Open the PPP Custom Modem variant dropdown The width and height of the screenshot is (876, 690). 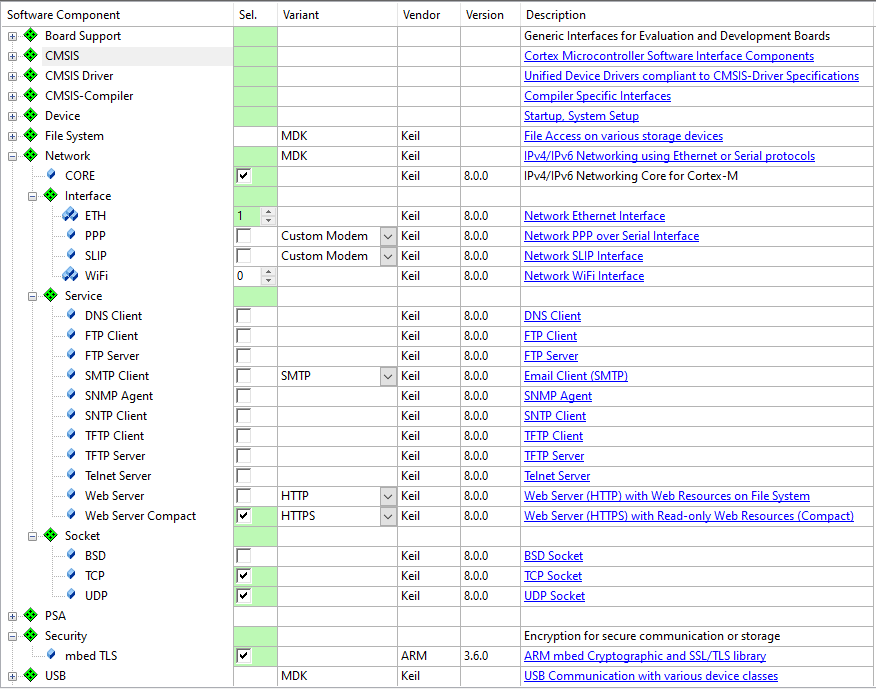(x=387, y=236)
